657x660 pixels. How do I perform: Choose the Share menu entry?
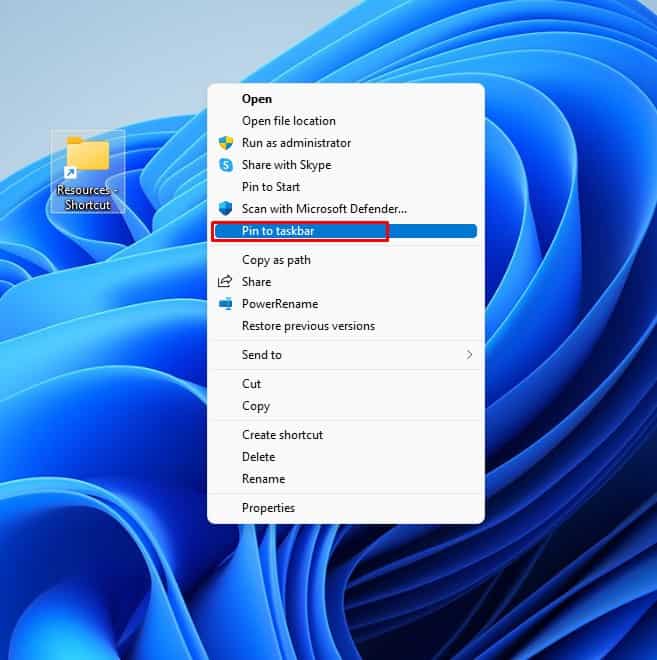click(x=346, y=282)
